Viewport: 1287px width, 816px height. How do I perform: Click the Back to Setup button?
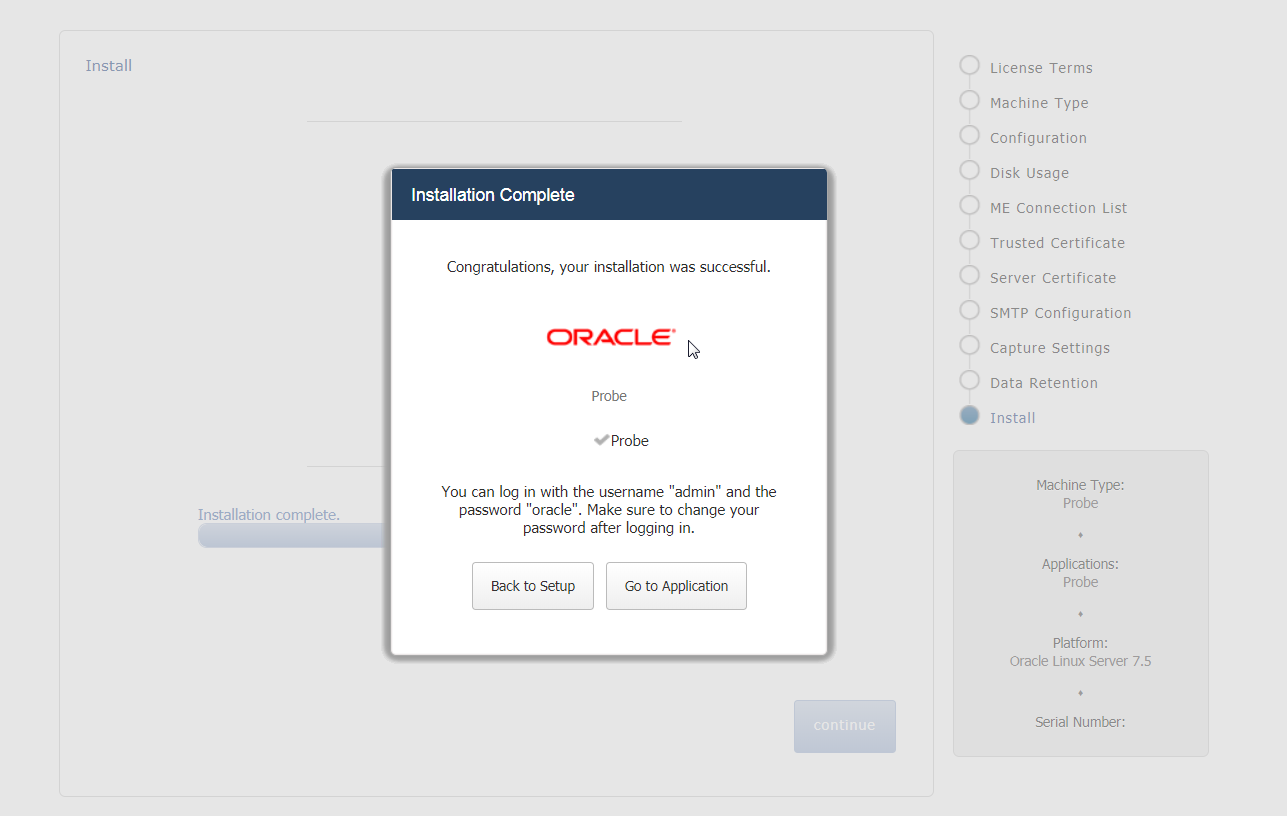533,586
